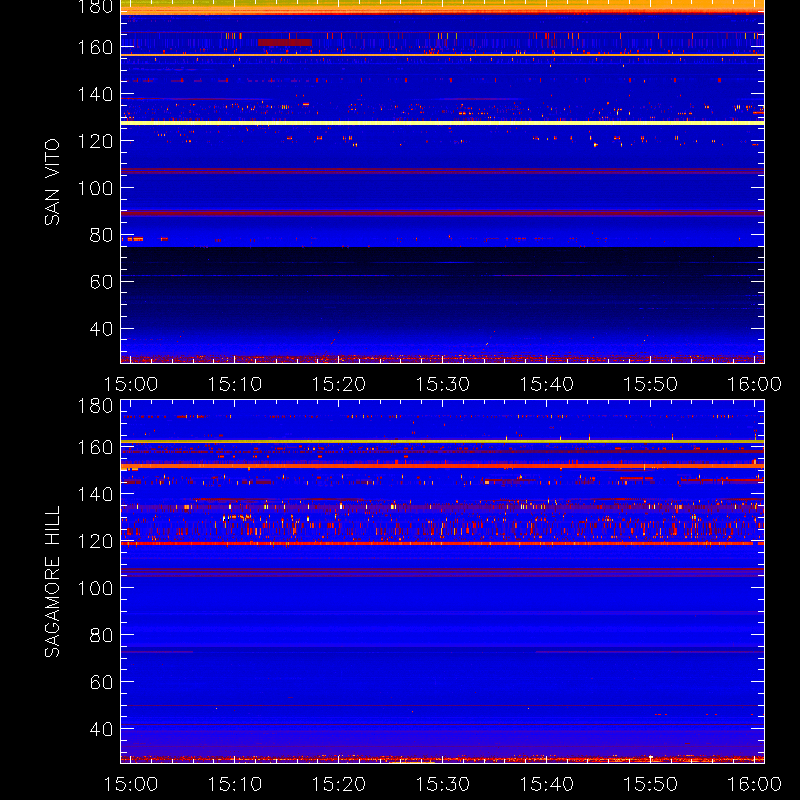Click 15:30 time label under SAN VITO plot

(442, 384)
